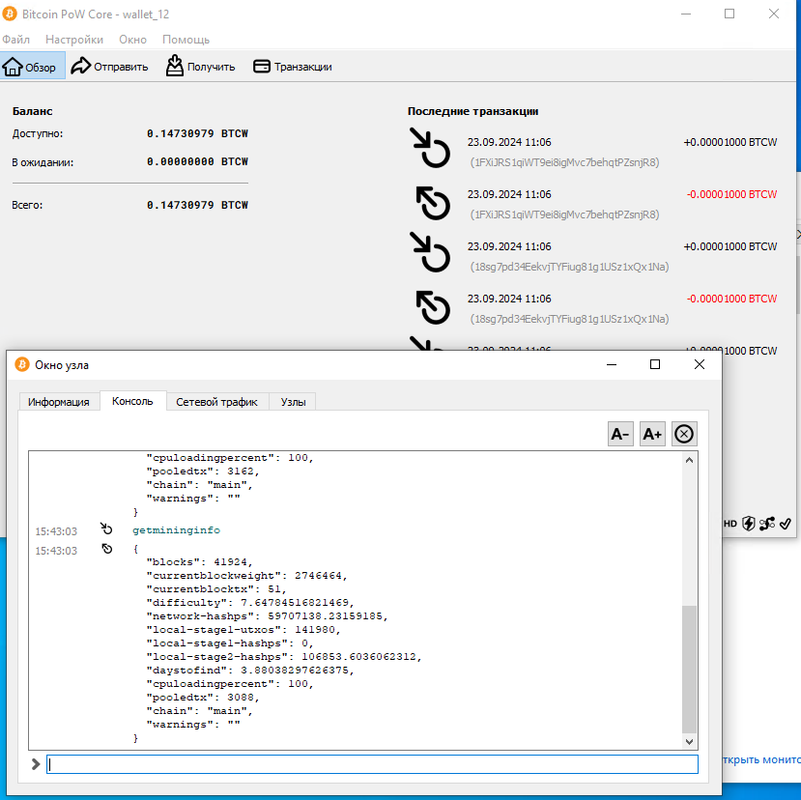Click the first -0.00001000 BTCW amount
The width and height of the screenshot is (801, 800).
click(x=732, y=194)
